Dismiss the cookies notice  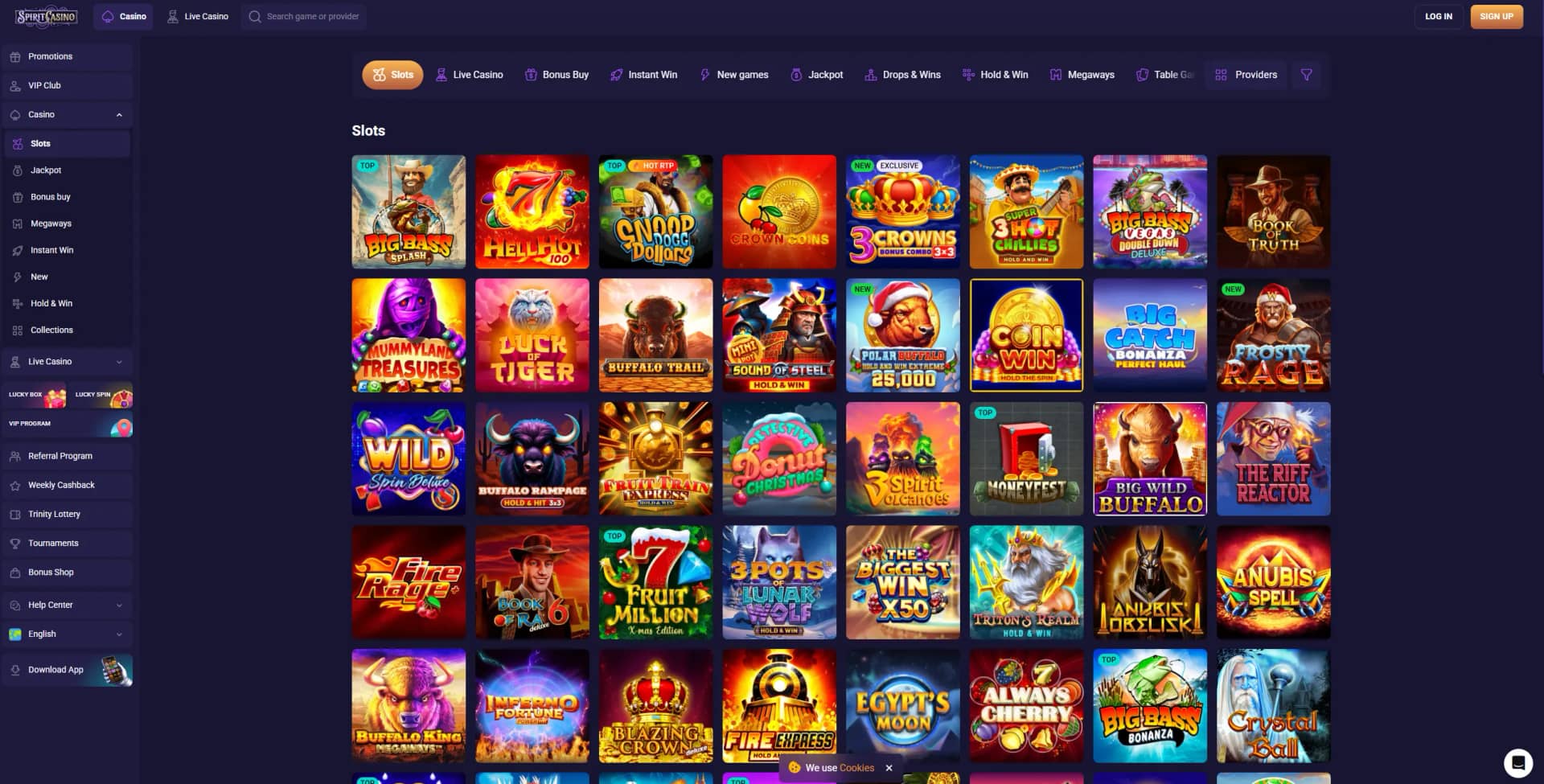point(889,768)
